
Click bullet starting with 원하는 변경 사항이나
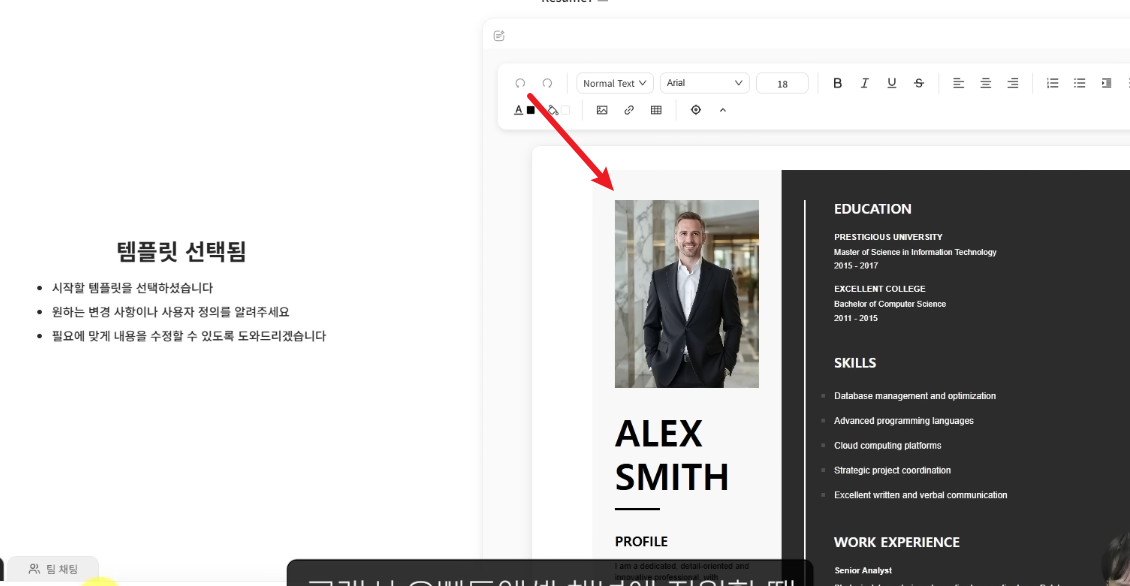(170, 312)
